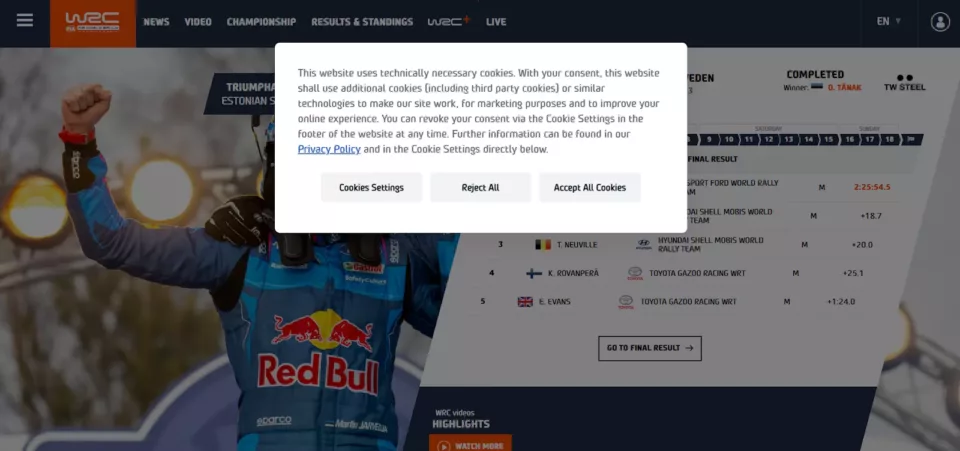Click the British flag next to E. Evans
This screenshot has height=451, width=960.
525,302
